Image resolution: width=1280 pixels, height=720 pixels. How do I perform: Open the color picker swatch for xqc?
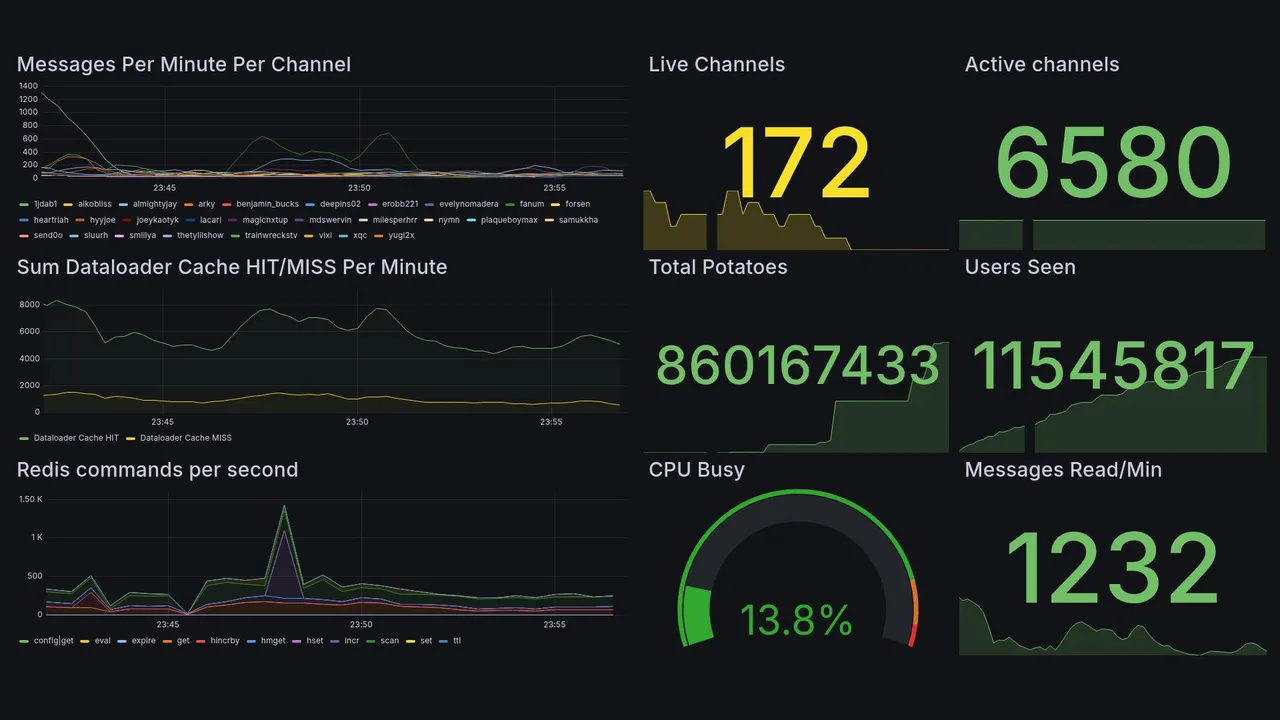pos(343,236)
